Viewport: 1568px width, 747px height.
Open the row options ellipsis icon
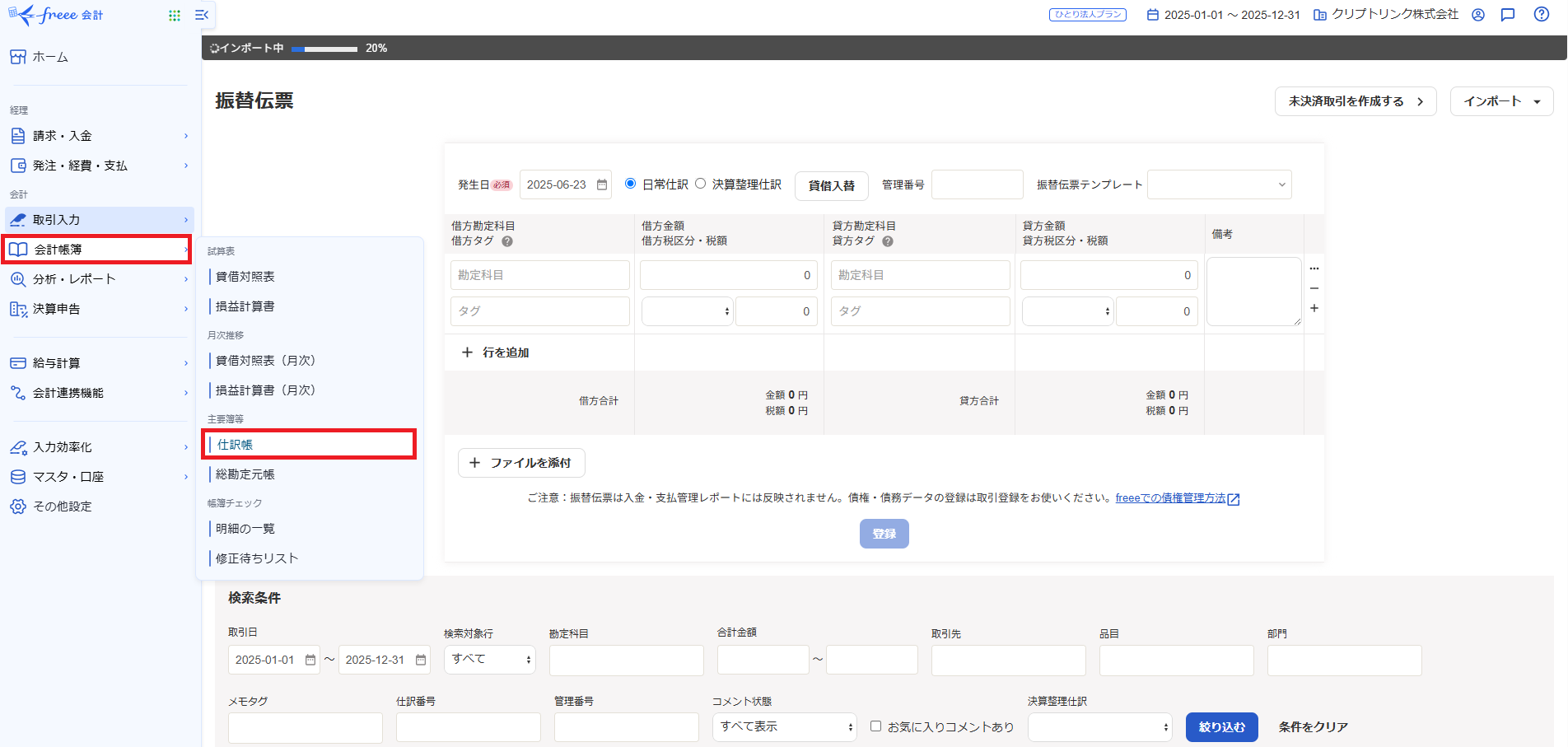[1314, 268]
